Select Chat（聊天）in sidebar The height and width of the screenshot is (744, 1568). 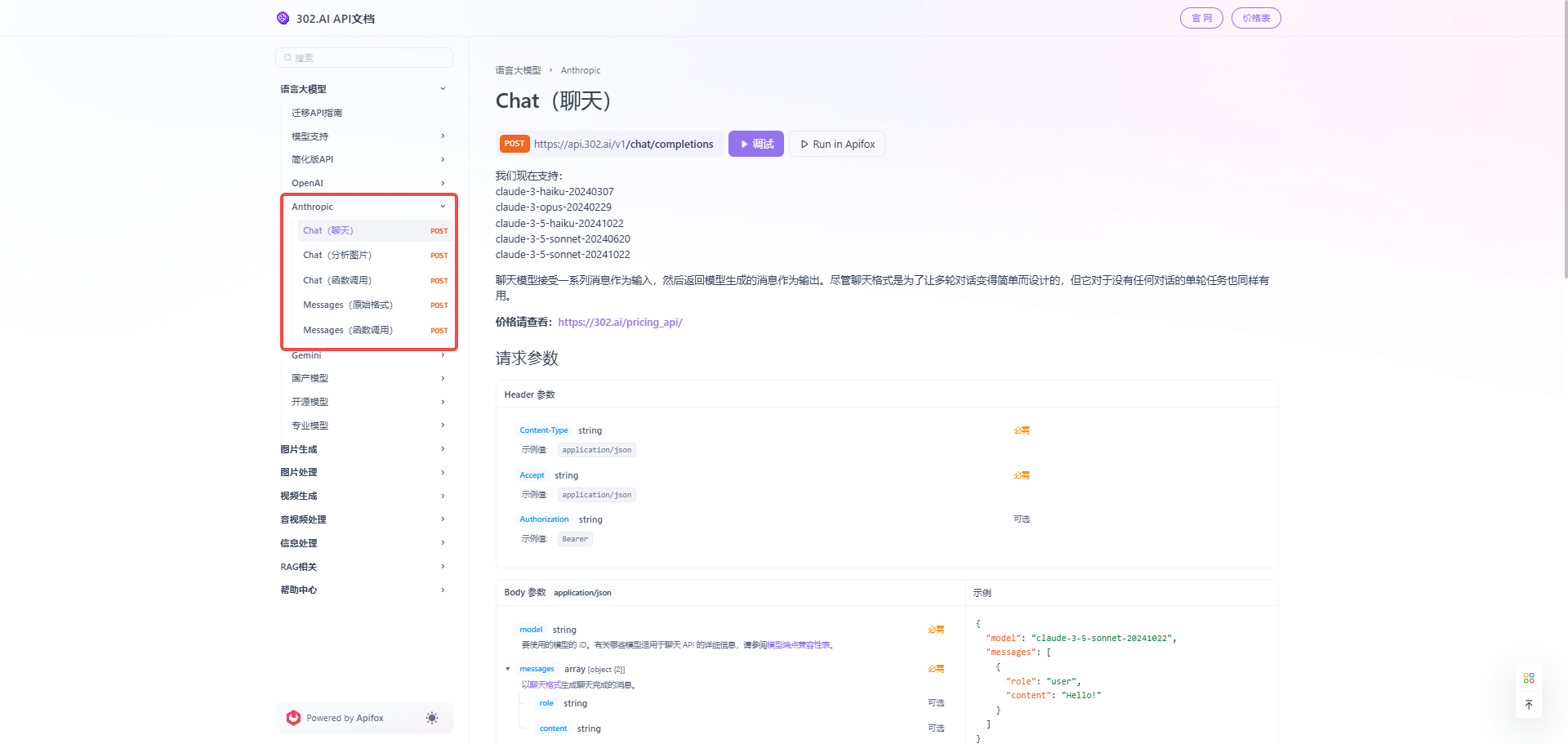[x=375, y=230]
